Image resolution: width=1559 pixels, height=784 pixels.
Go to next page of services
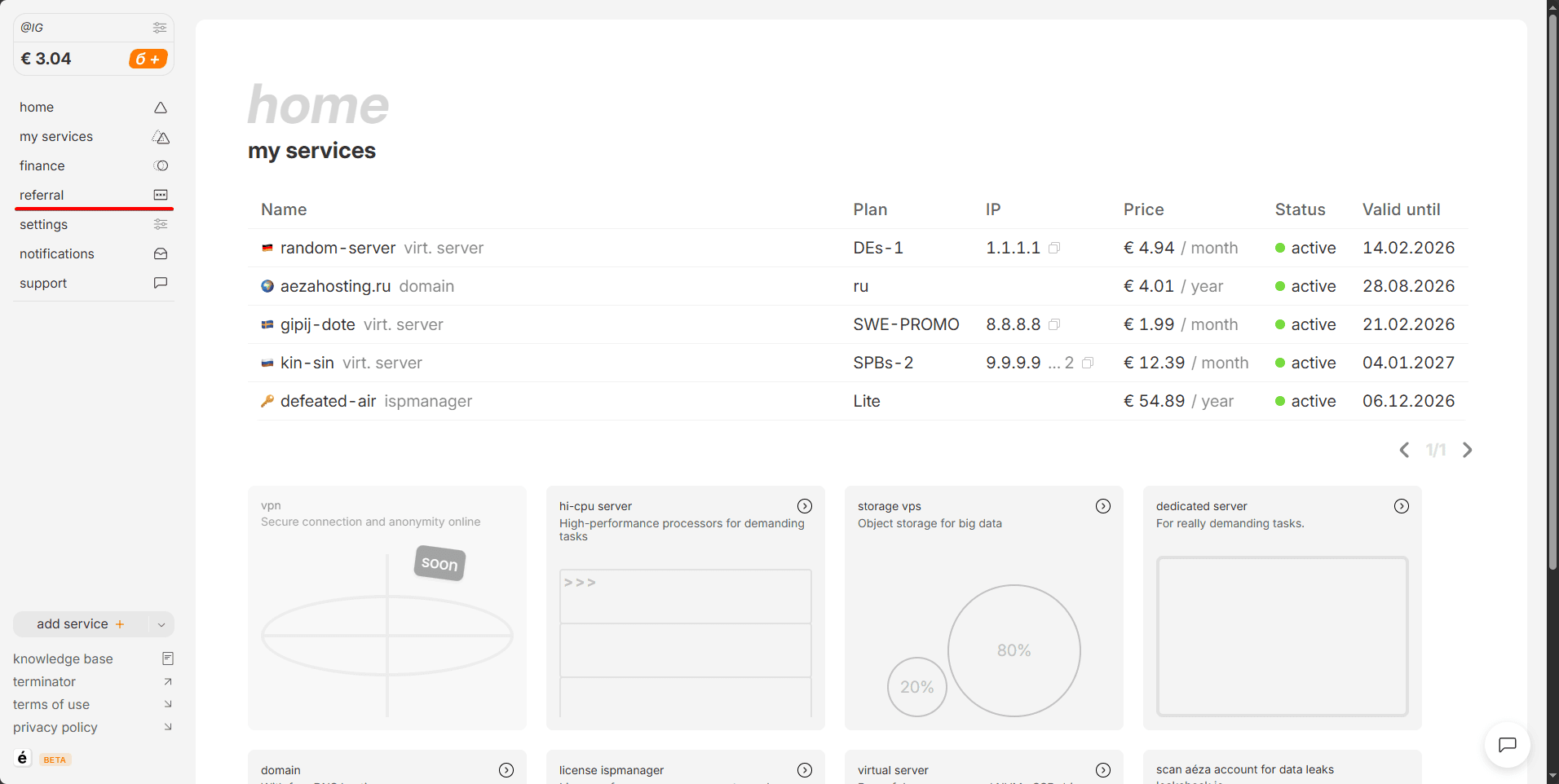click(1467, 450)
